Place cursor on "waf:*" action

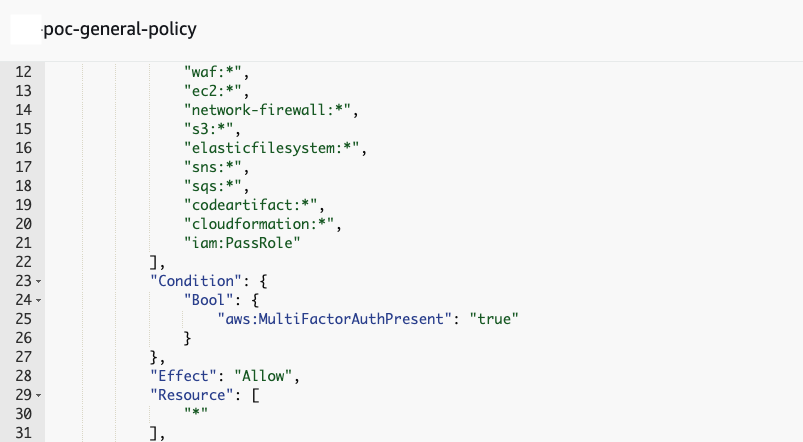(x=215, y=72)
